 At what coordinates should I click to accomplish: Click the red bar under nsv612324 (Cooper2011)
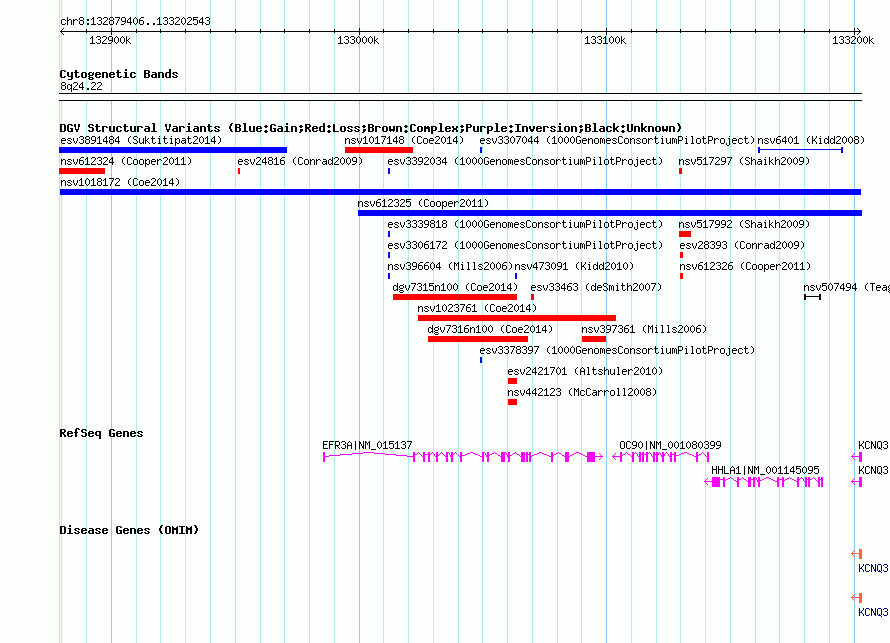click(x=82, y=171)
